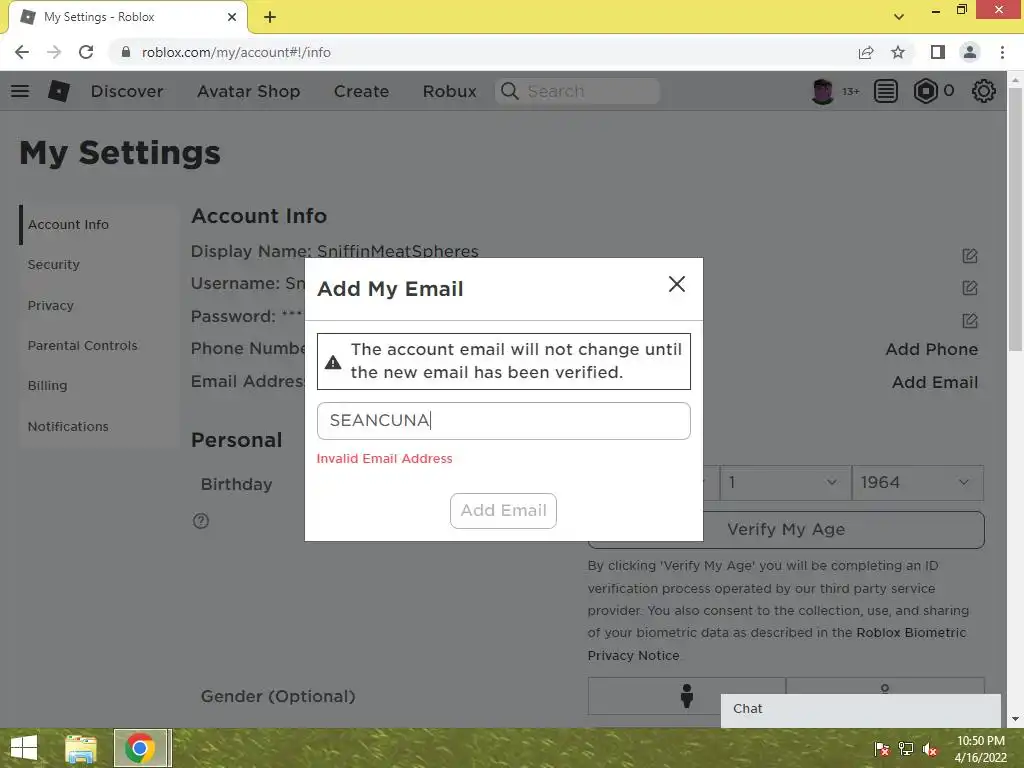Click the Roblox search box
This screenshot has width=1024, height=768.
tap(577, 91)
